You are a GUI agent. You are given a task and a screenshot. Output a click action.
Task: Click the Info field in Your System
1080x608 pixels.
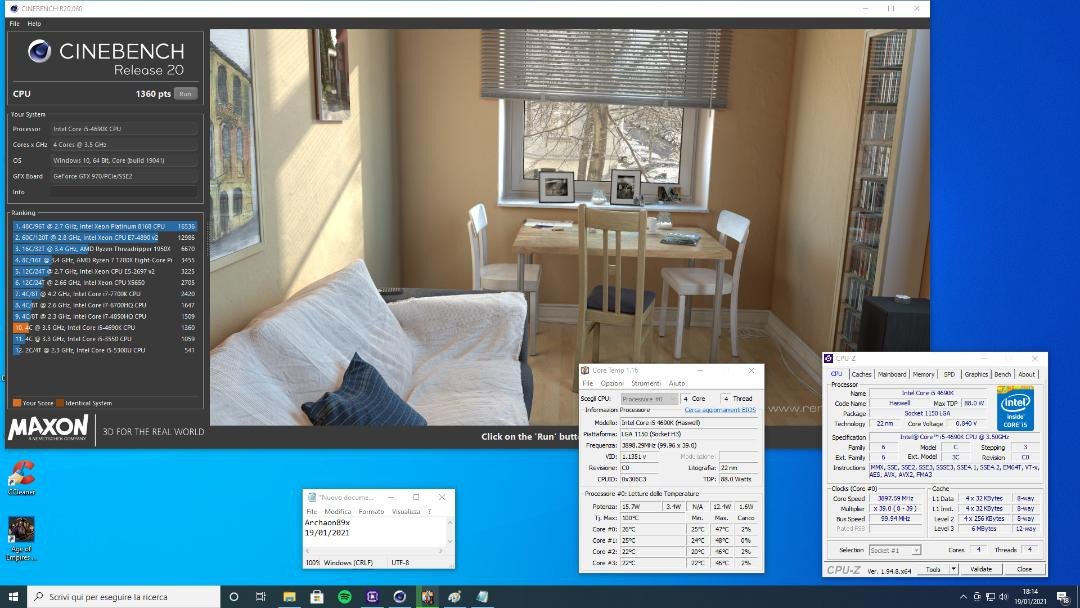(124, 192)
